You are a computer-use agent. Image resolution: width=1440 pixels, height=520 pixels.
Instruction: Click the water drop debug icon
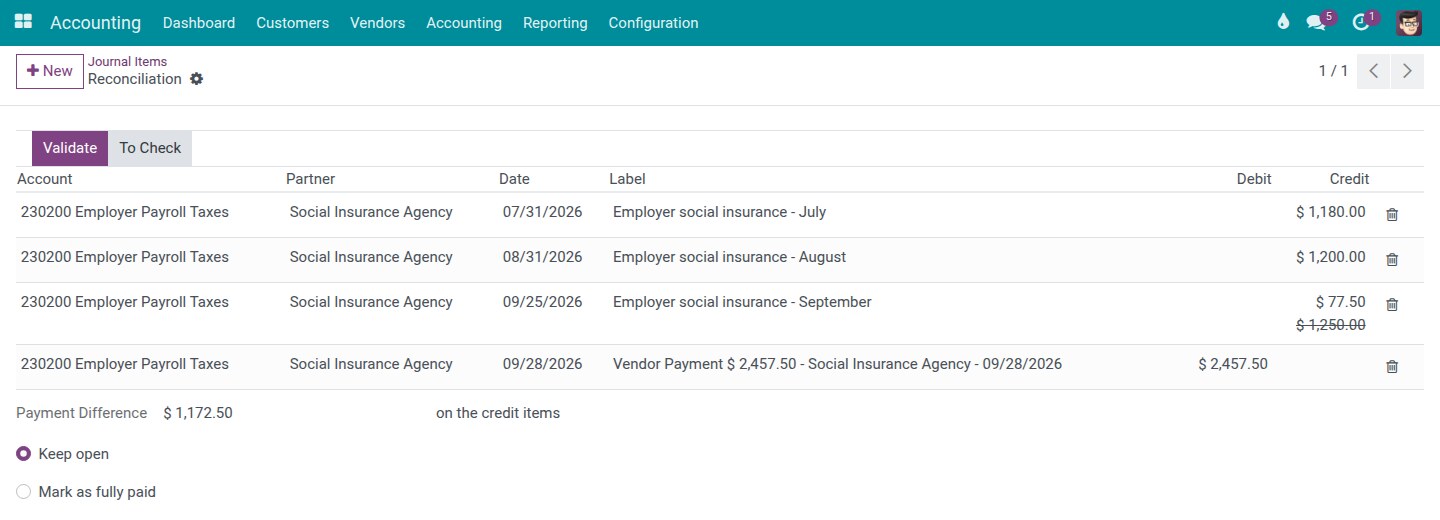click(x=1283, y=22)
